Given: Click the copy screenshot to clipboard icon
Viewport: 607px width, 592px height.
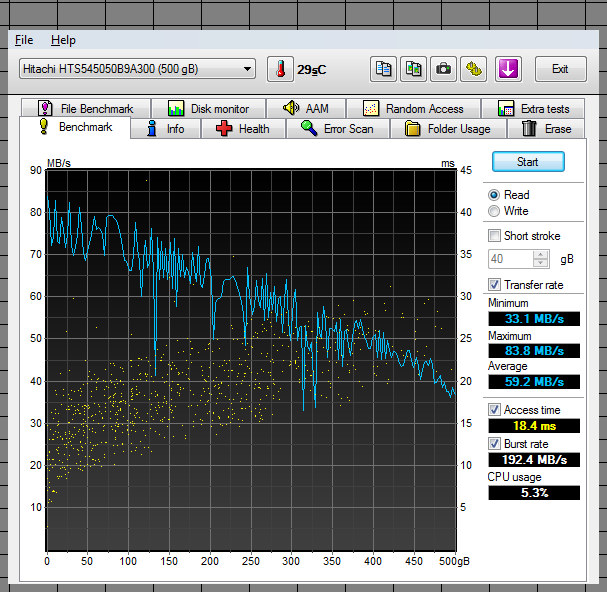Looking at the screenshot, I should (413, 69).
